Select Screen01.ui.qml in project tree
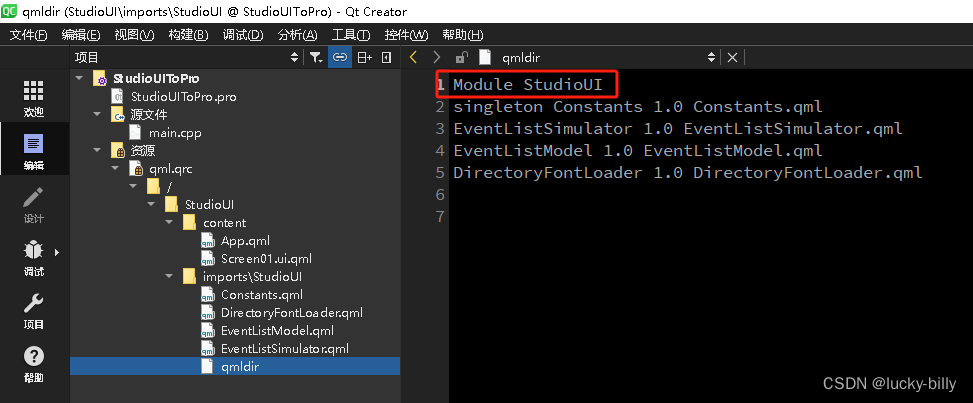973x403 pixels. point(266,259)
